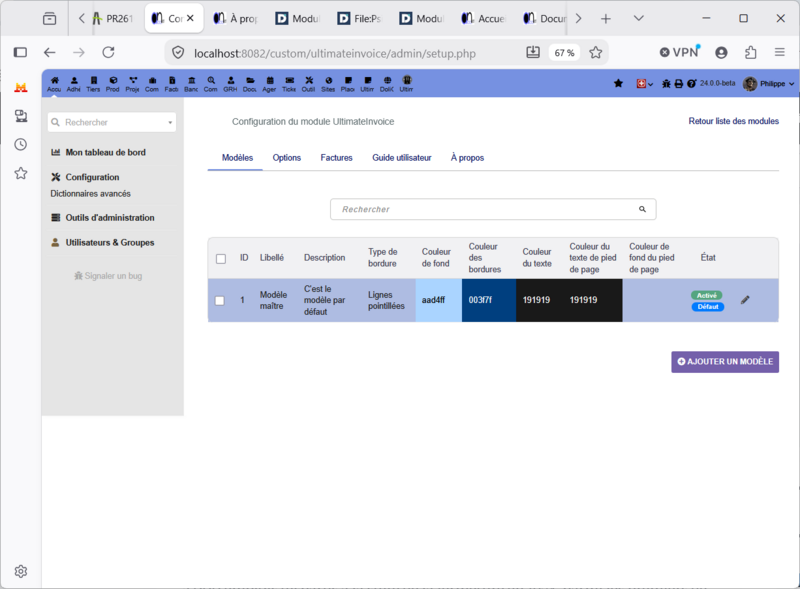Click the pencil edit icon for Modèle maître
800x589 pixels.
tap(745, 300)
